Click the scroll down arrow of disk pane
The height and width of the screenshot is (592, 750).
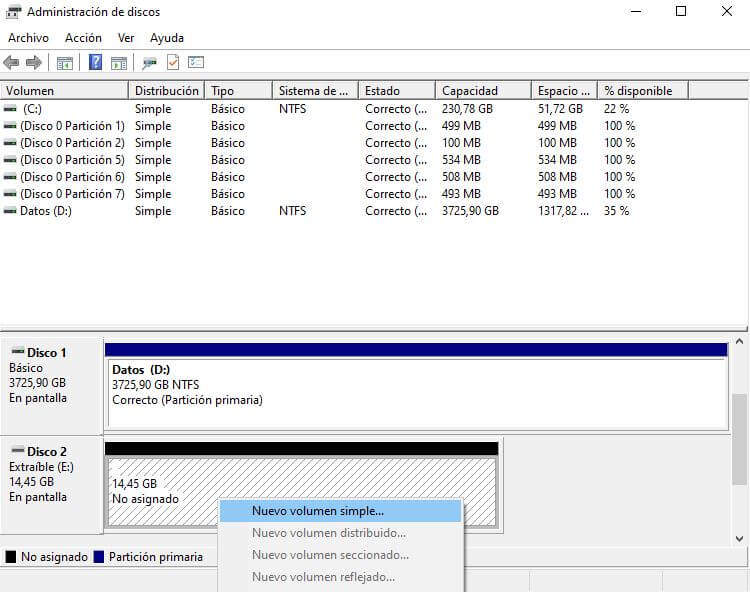coord(739,539)
